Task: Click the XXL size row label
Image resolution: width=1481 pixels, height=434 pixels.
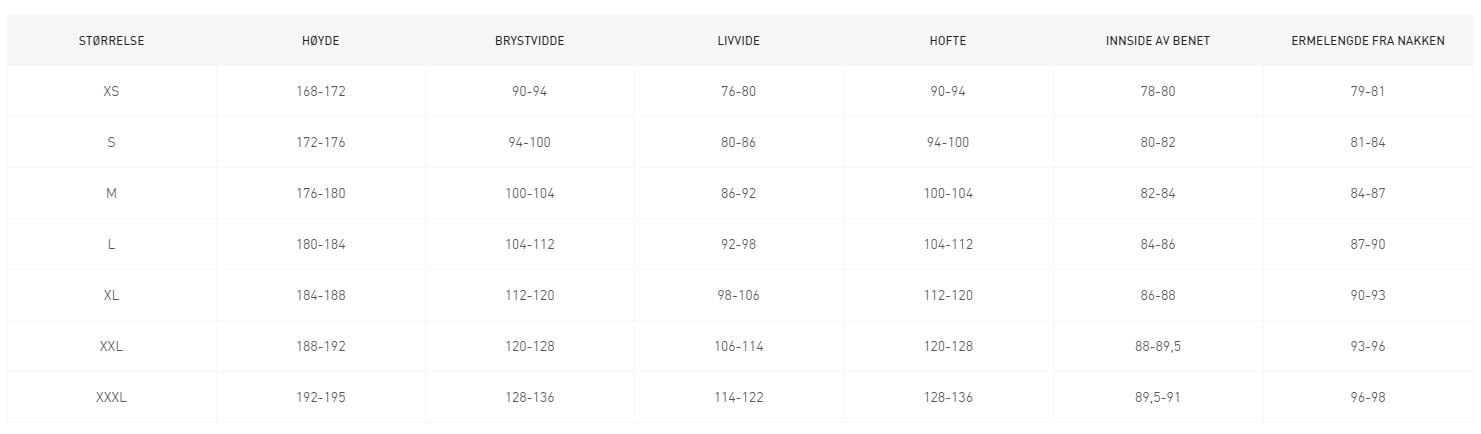Action: (111, 346)
